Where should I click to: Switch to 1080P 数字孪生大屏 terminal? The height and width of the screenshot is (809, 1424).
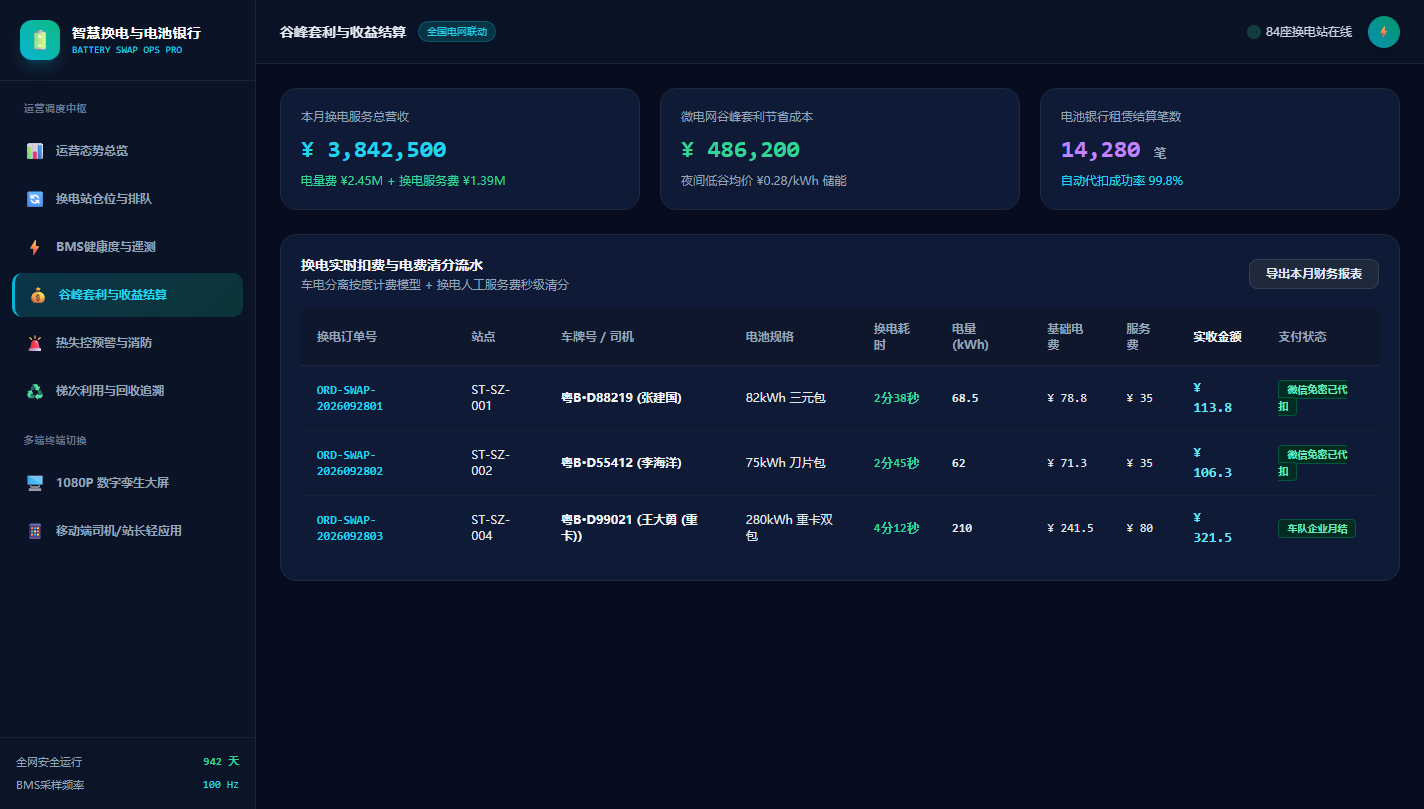click(127, 483)
